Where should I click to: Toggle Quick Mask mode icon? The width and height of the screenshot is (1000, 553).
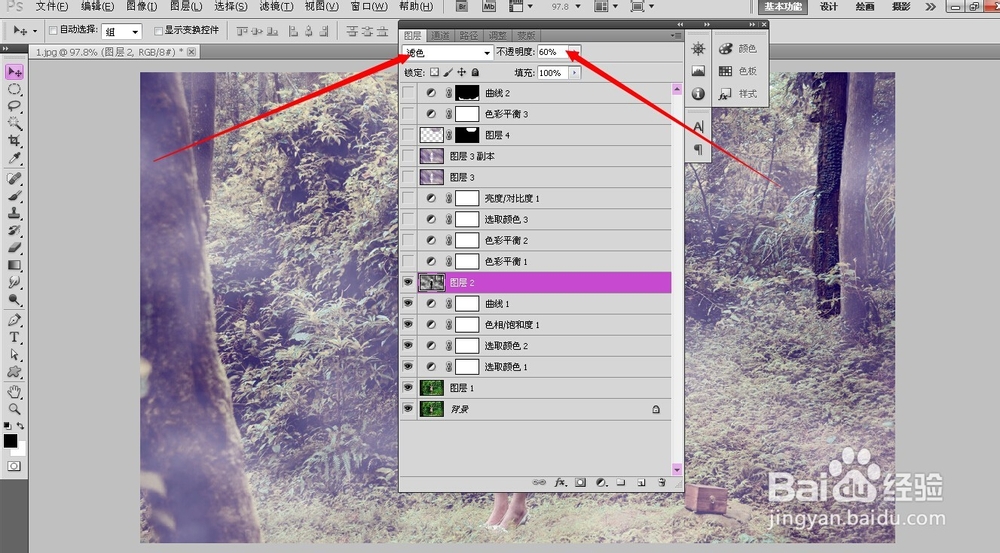[14, 466]
